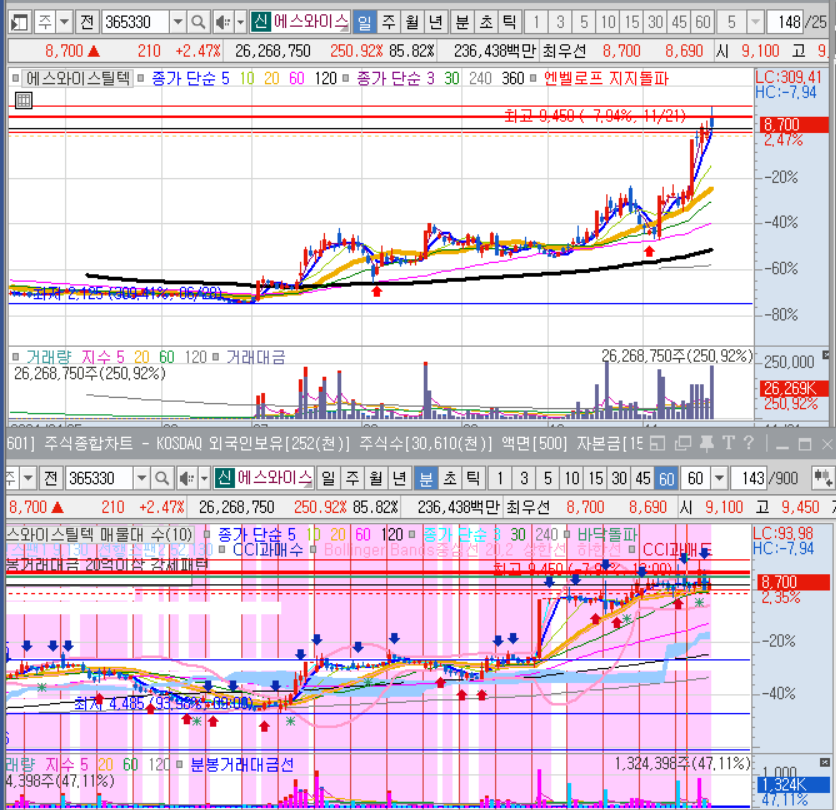This screenshot has width=836, height=810.
Task: Select 틱 tick period in top chart
Action: [509, 22]
